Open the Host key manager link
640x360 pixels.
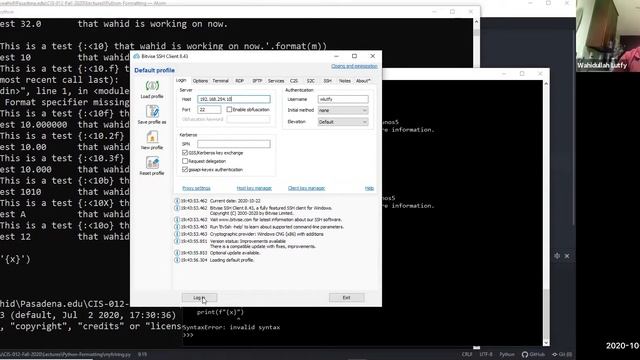tap(254, 188)
